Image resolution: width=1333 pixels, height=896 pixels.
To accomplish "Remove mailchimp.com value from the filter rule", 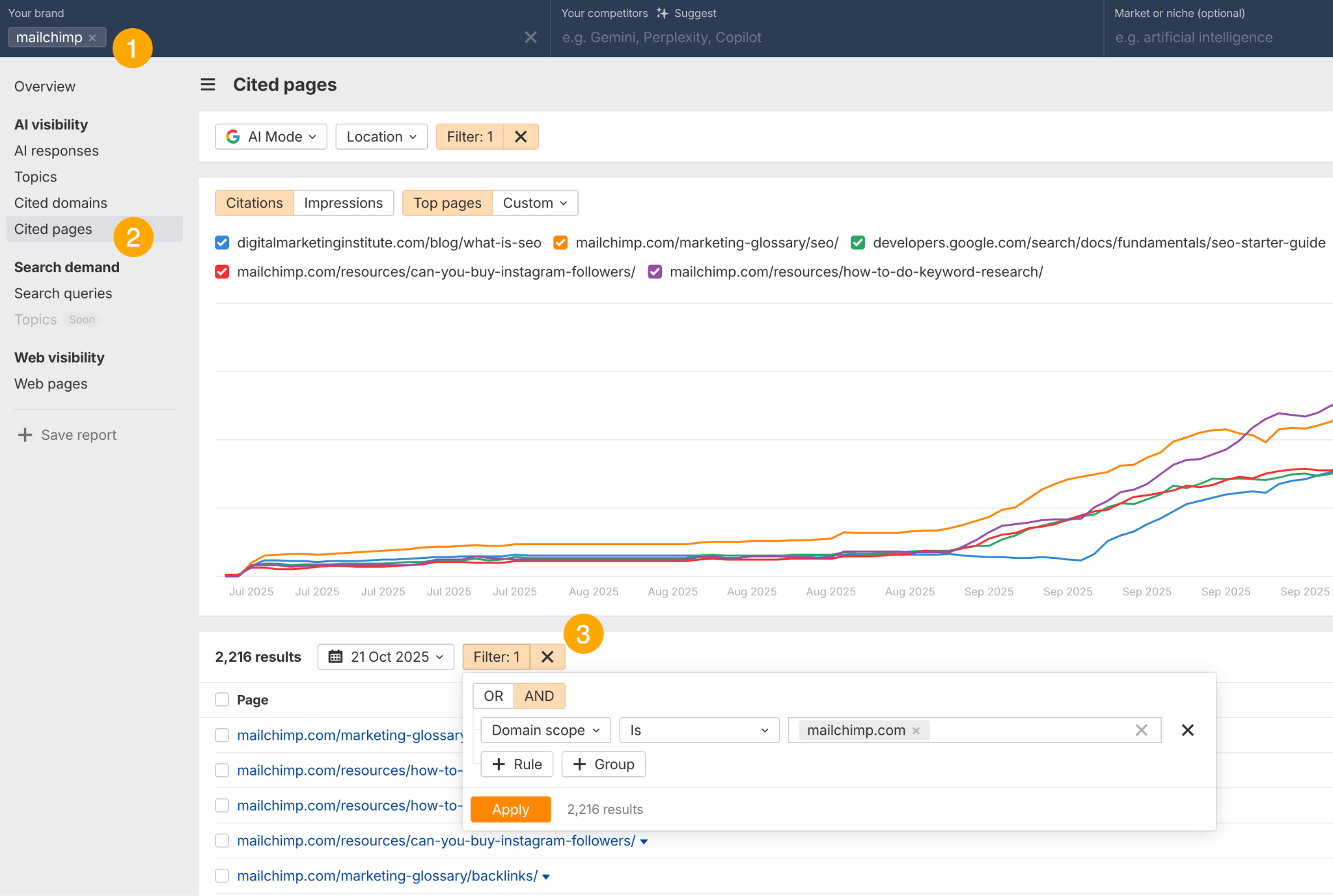I will (916, 730).
